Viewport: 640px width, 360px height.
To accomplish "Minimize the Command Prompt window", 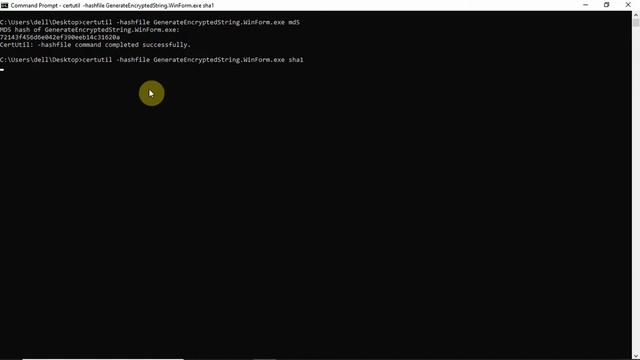I will pos(586,5).
